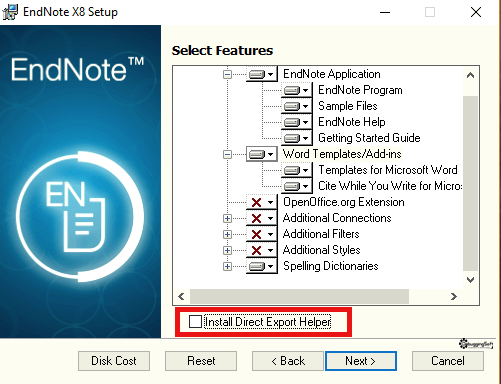Click the vertical scrollbar down arrow
Screen dimensions: 501x384
[470, 280]
